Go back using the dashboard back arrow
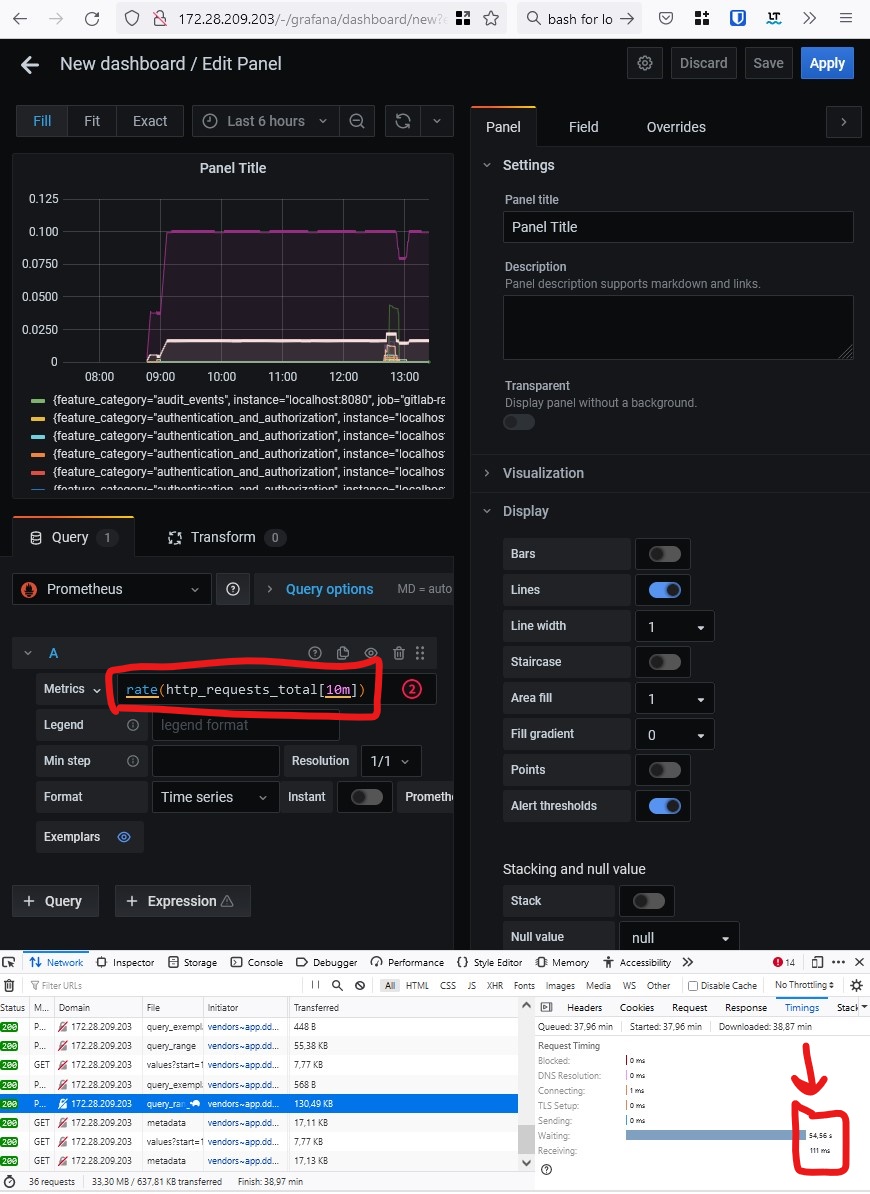The width and height of the screenshot is (870, 1194). click(30, 65)
